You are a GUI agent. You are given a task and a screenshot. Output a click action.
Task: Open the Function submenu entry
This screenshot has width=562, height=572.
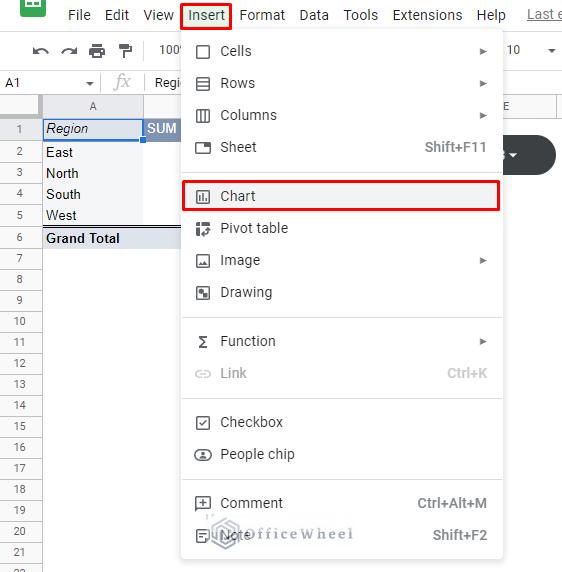tap(342, 341)
